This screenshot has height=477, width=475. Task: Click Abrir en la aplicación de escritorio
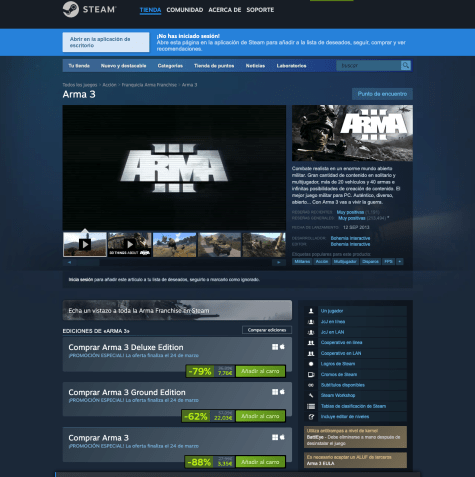pos(106,42)
